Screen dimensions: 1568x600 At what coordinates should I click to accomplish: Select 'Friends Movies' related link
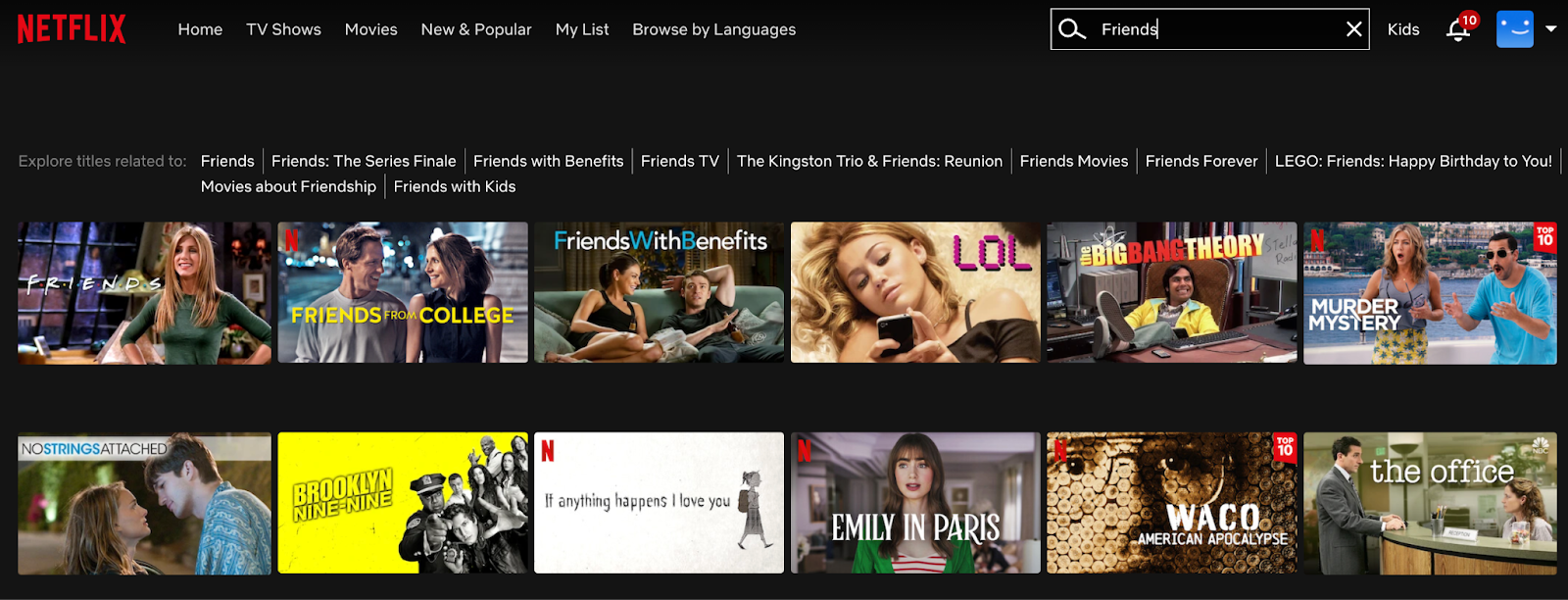pyautogui.click(x=1074, y=161)
